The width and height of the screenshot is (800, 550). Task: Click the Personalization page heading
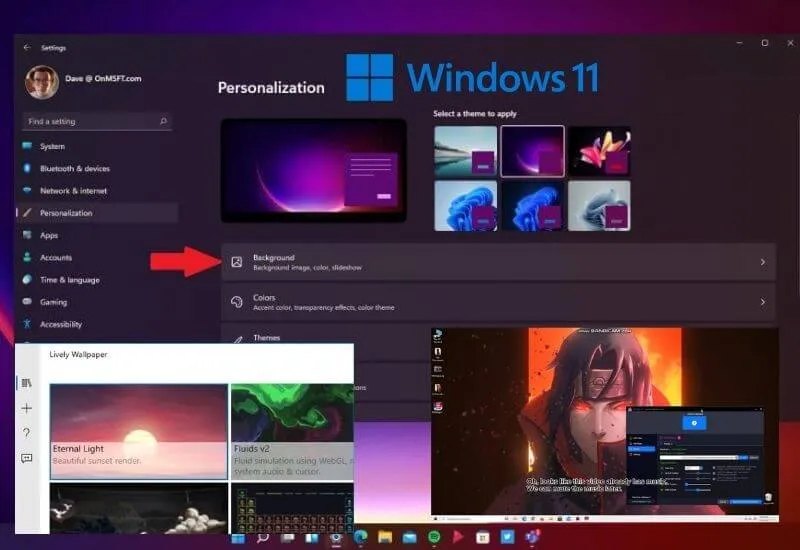pos(271,88)
